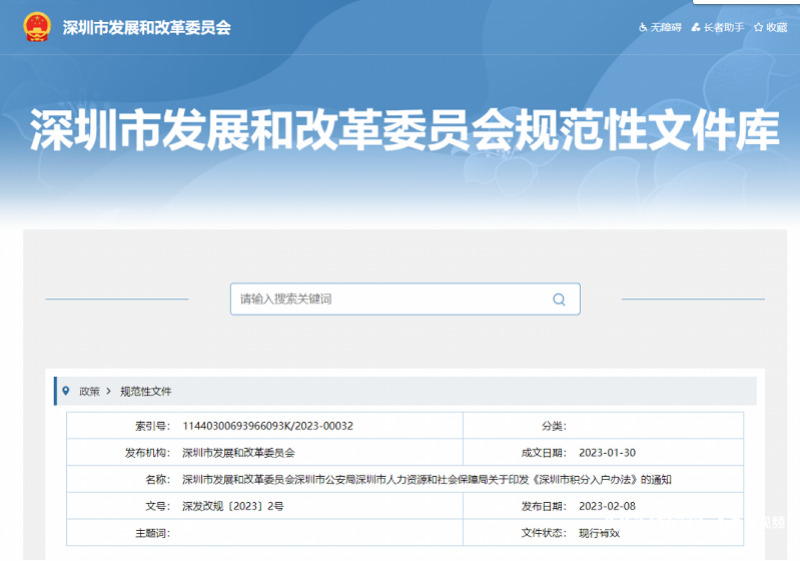Click the 索引号 label
This screenshot has height=561, width=800.
pos(153,426)
